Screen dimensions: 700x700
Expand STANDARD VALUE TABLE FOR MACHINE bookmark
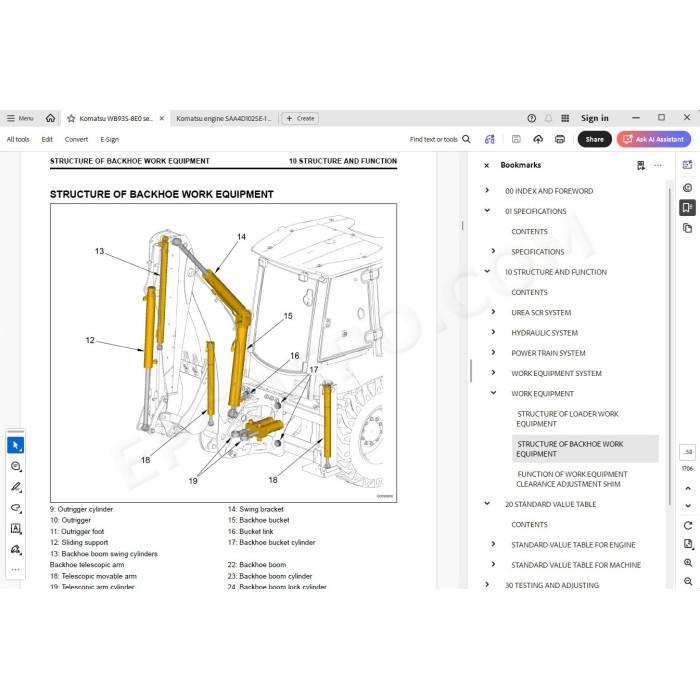(493, 564)
